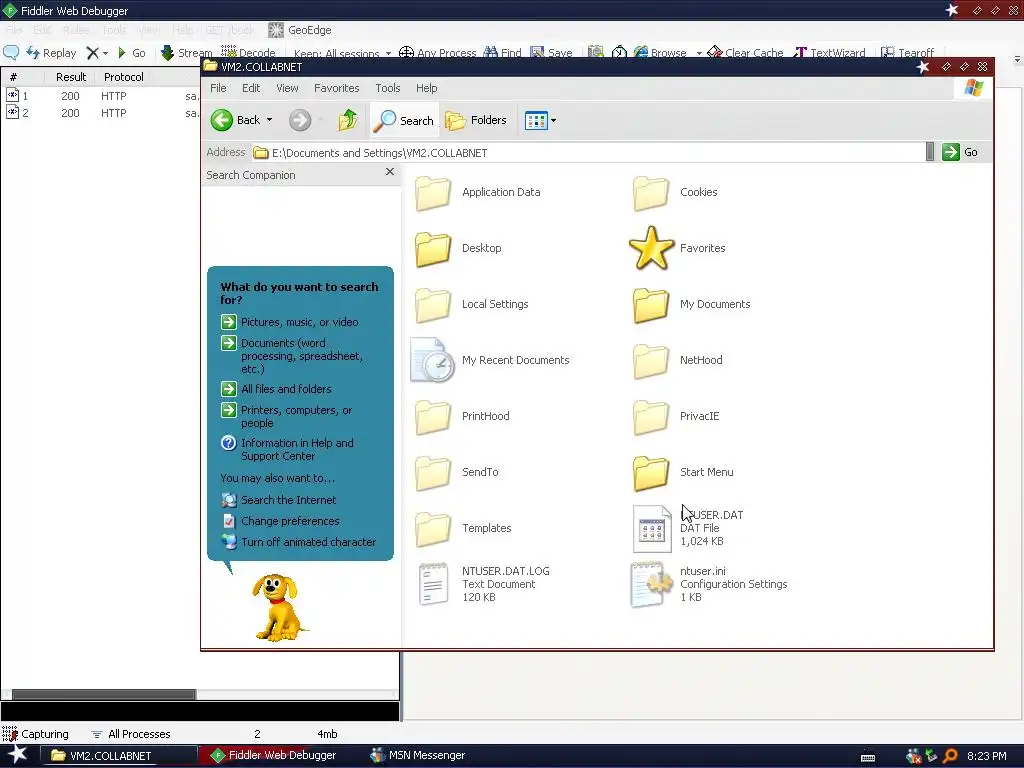The image size is (1024, 768).
Task: Select the Templates folder
Action: click(x=464, y=528)
